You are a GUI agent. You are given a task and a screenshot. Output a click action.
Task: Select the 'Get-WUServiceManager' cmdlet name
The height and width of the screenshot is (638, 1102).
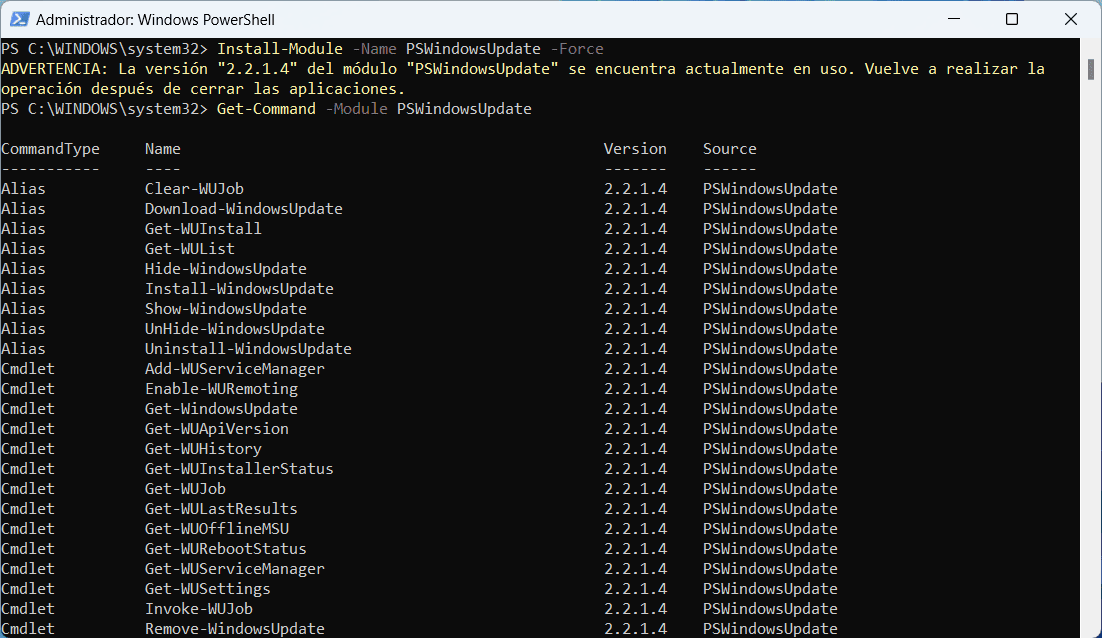coord(235,568)
